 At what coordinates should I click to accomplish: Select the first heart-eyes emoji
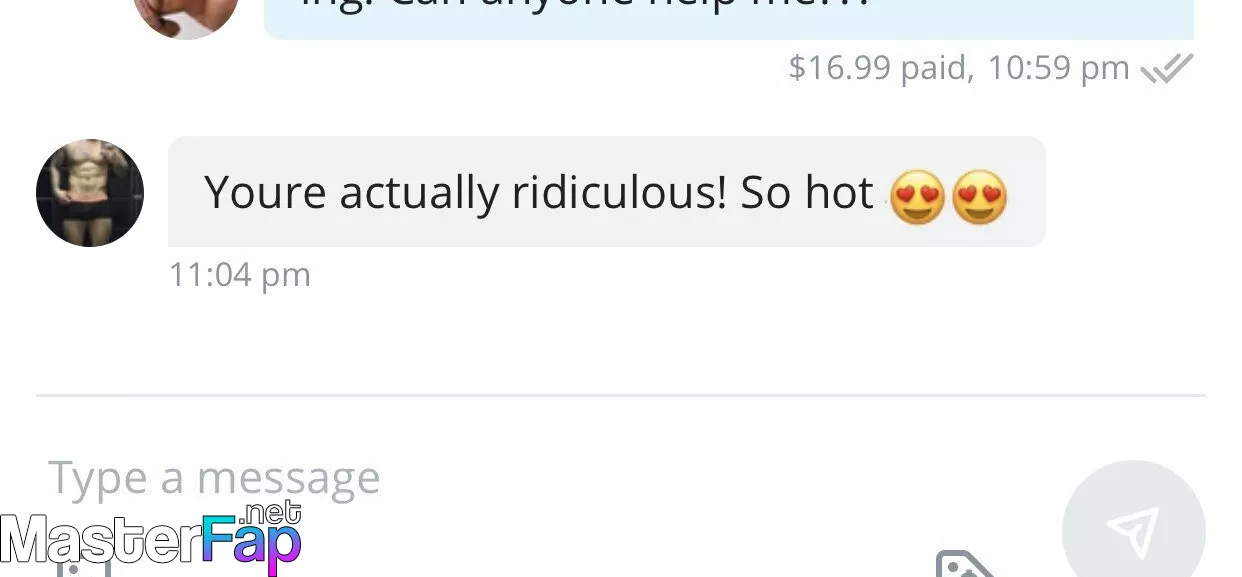pos(917,195)
